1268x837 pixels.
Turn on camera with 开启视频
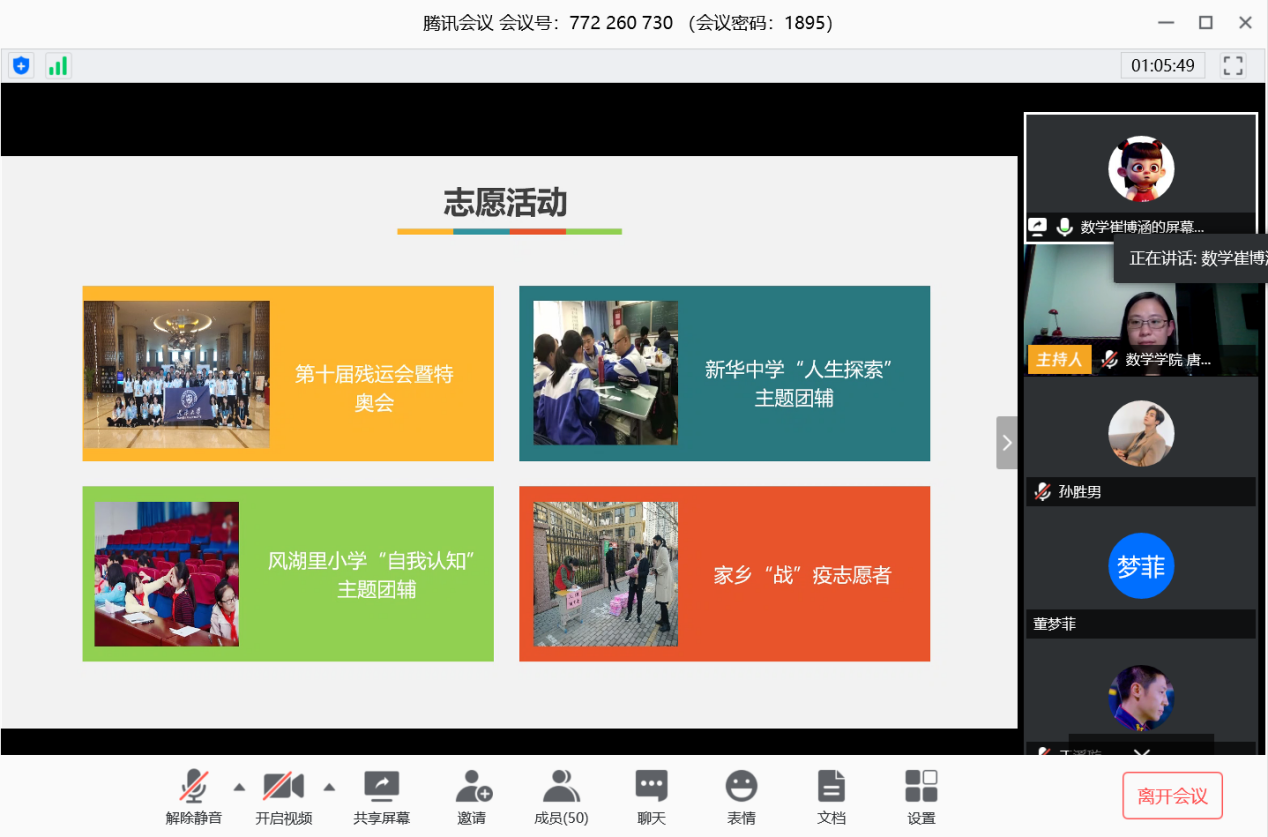(283, 797)
